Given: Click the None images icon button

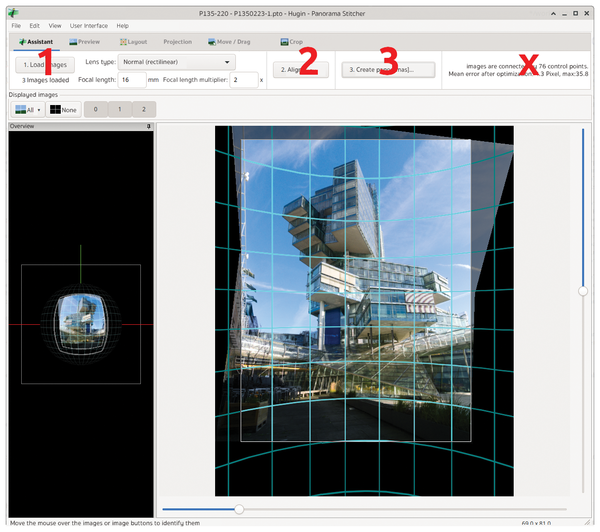Looking at the screenshot, I should [56, 109].
